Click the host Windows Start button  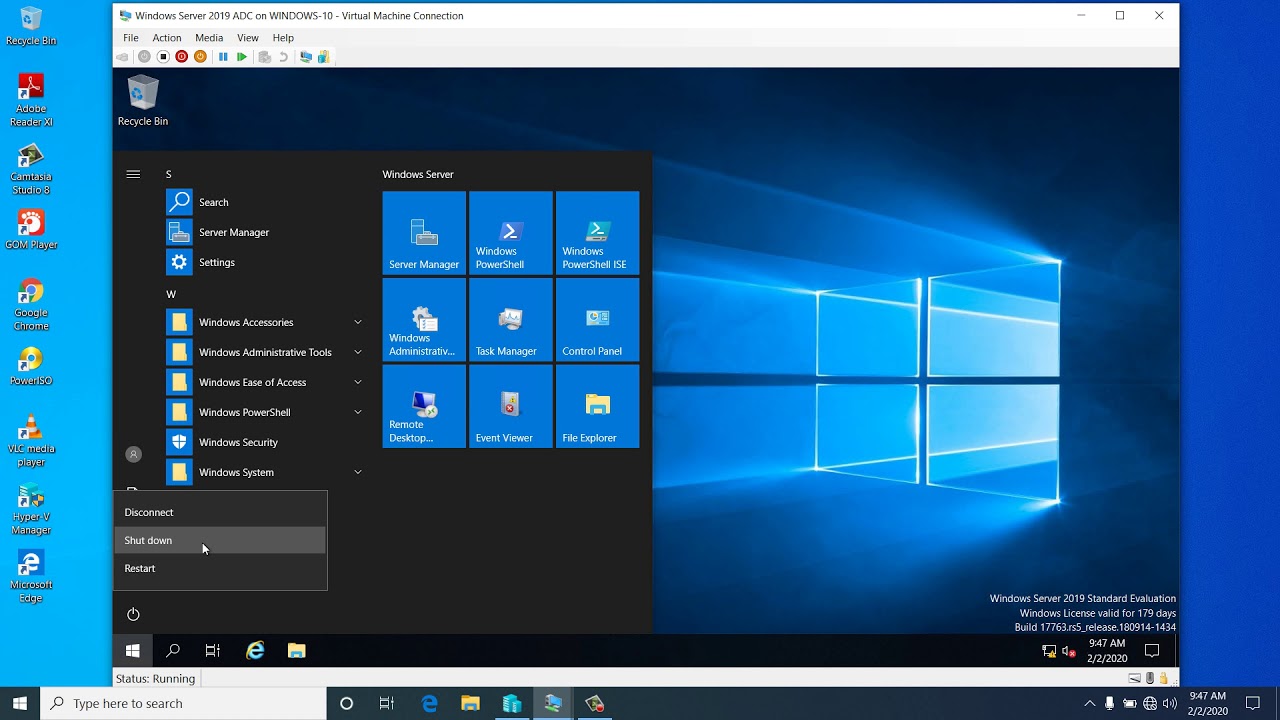(20, 704)
